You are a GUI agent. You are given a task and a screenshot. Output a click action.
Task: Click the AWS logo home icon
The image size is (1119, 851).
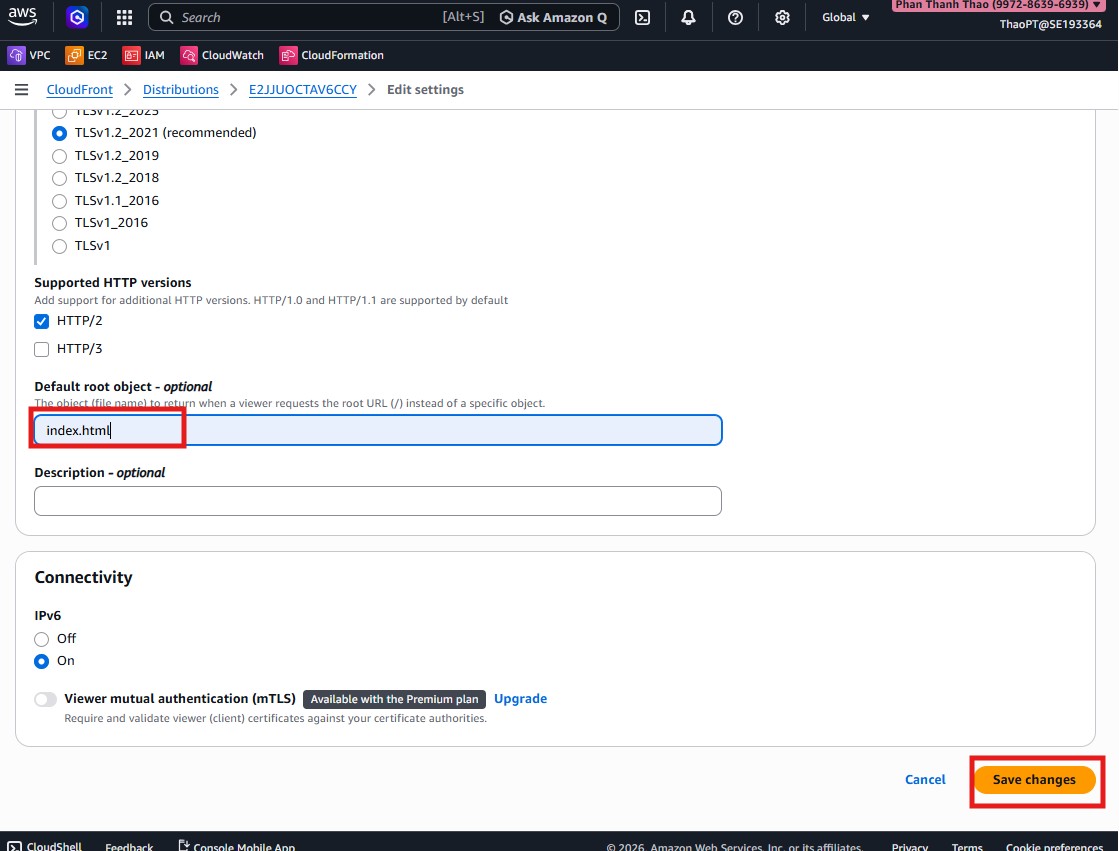(x=23, y=16)
